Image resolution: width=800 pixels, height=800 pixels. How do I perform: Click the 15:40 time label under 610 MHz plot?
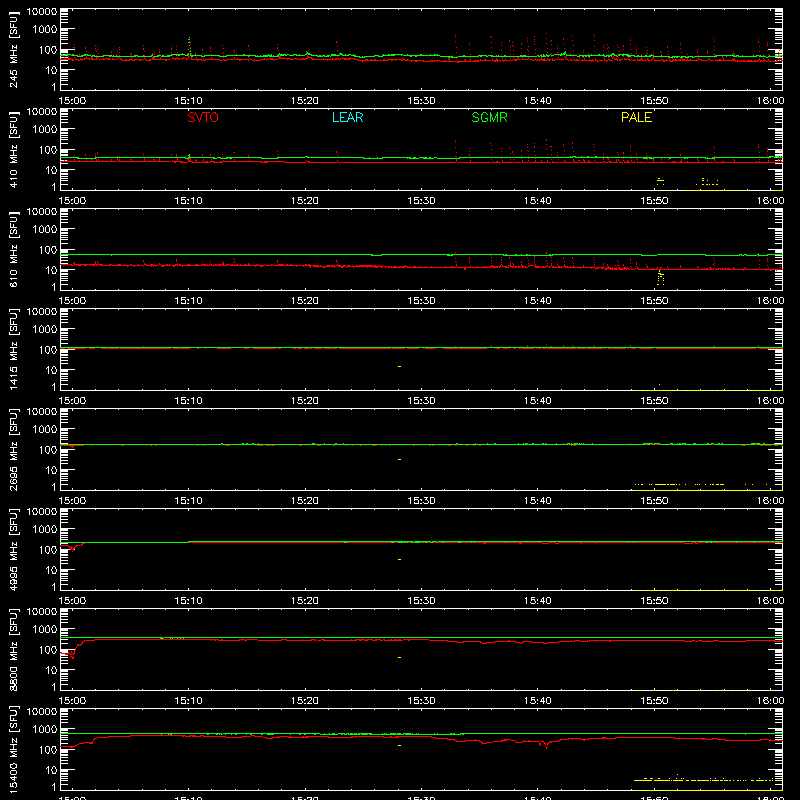coord(538,301)
